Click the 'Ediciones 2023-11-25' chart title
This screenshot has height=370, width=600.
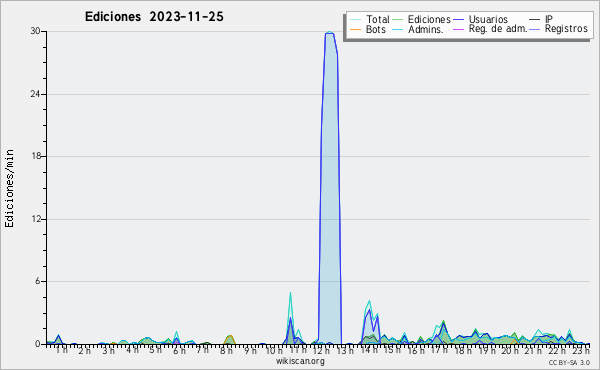(x=154, y=17)
